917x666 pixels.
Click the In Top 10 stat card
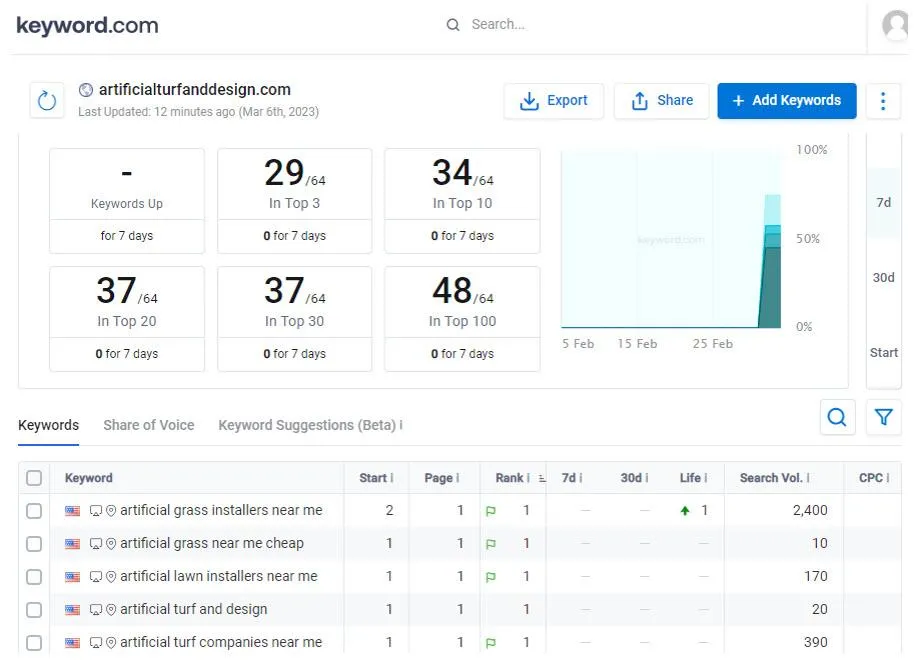[462, 201]
